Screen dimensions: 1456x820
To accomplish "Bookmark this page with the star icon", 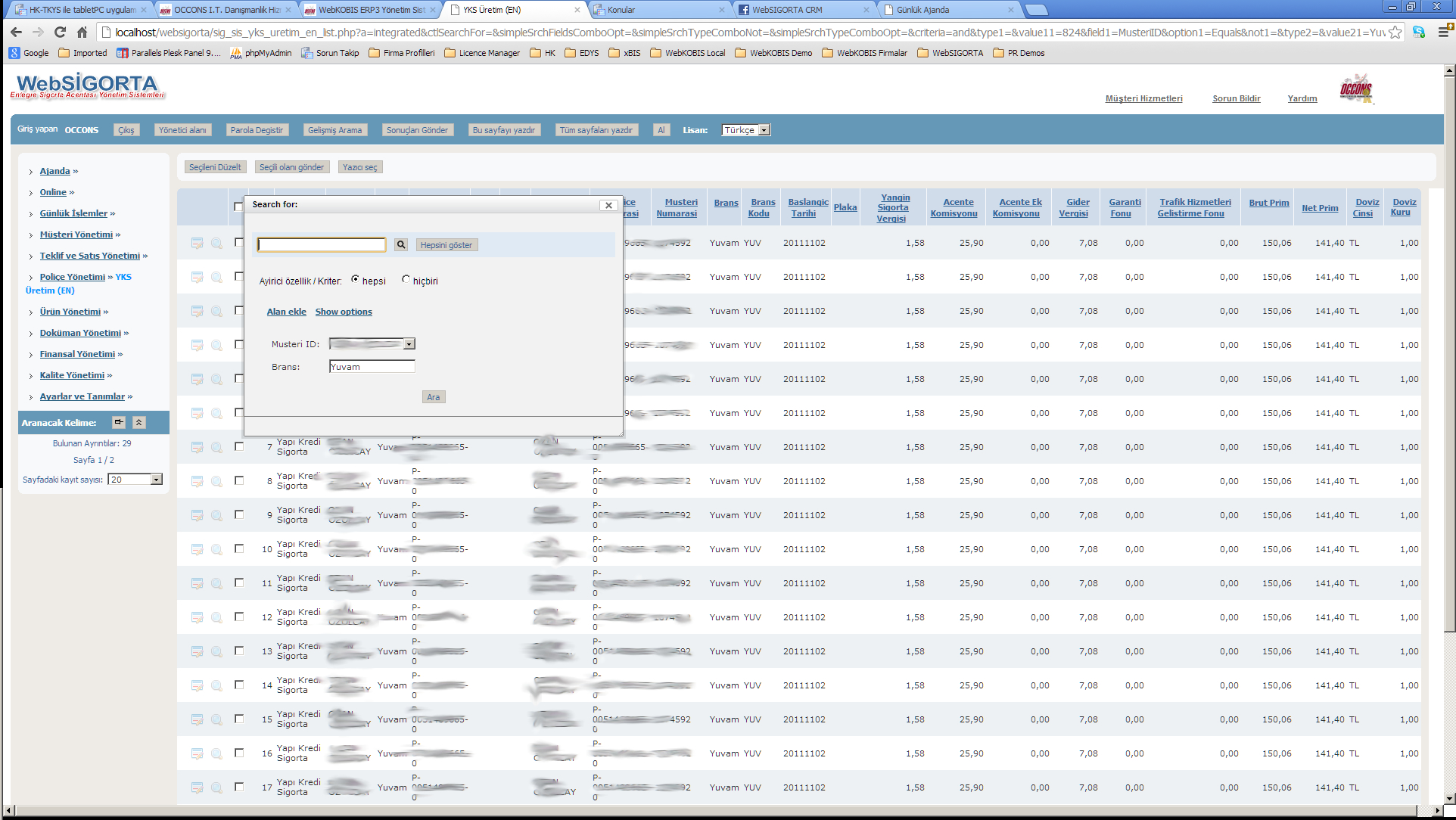I will (1395, 33).
